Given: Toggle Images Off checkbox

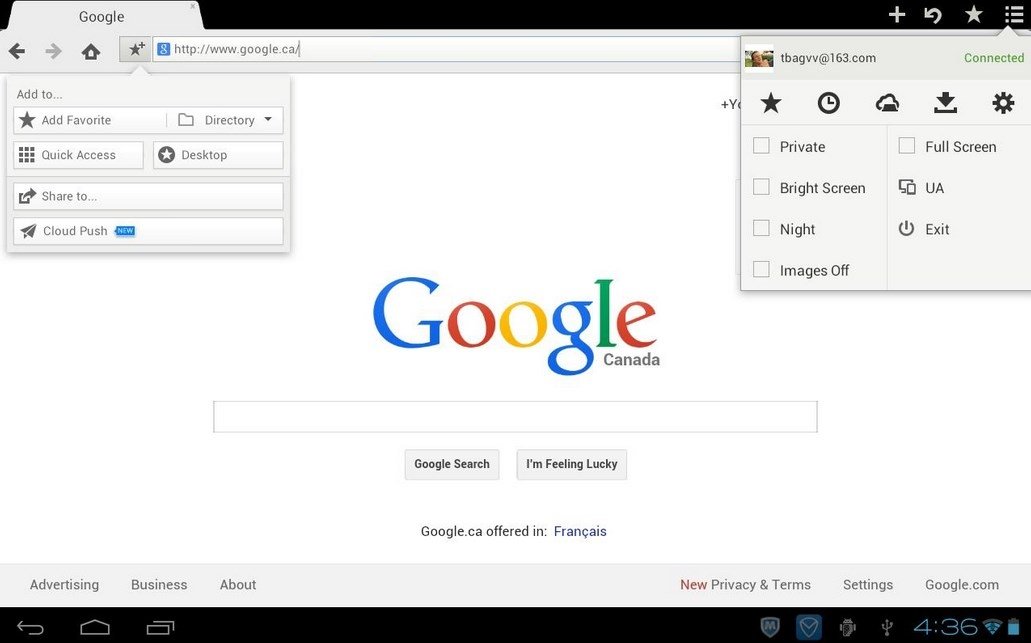Looking at the screenshot, I should coord(761,270).
